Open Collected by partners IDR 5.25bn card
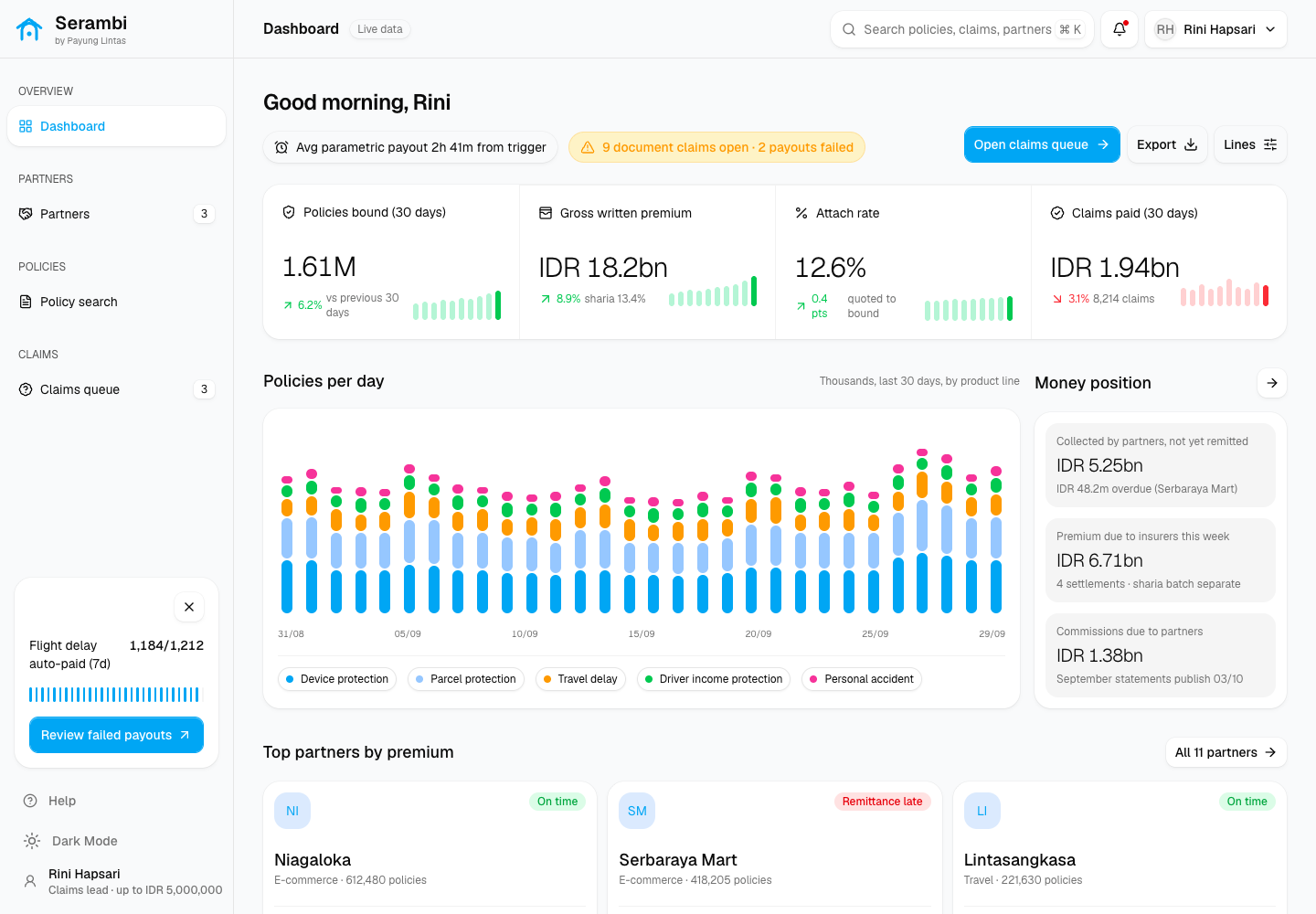The height and width of the screenshot is (914, 1316). (x=1161, y=465)
